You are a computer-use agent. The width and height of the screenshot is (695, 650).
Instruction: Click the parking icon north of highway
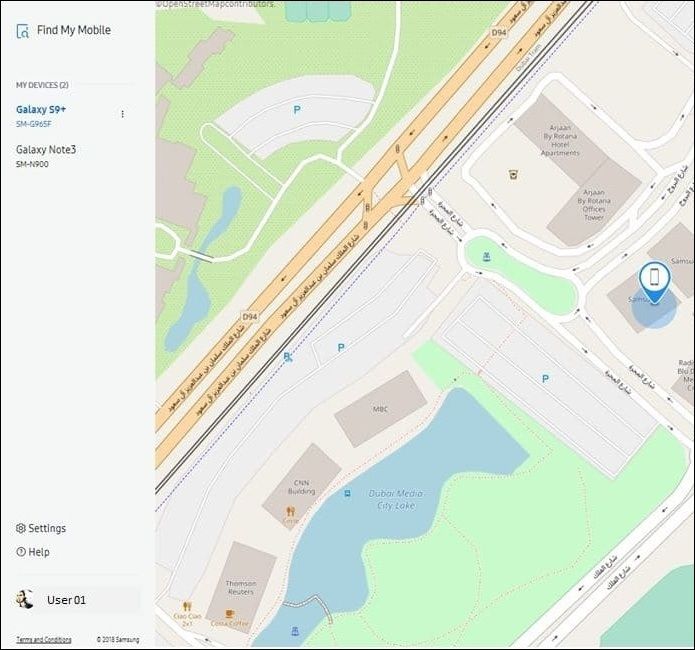297,110
